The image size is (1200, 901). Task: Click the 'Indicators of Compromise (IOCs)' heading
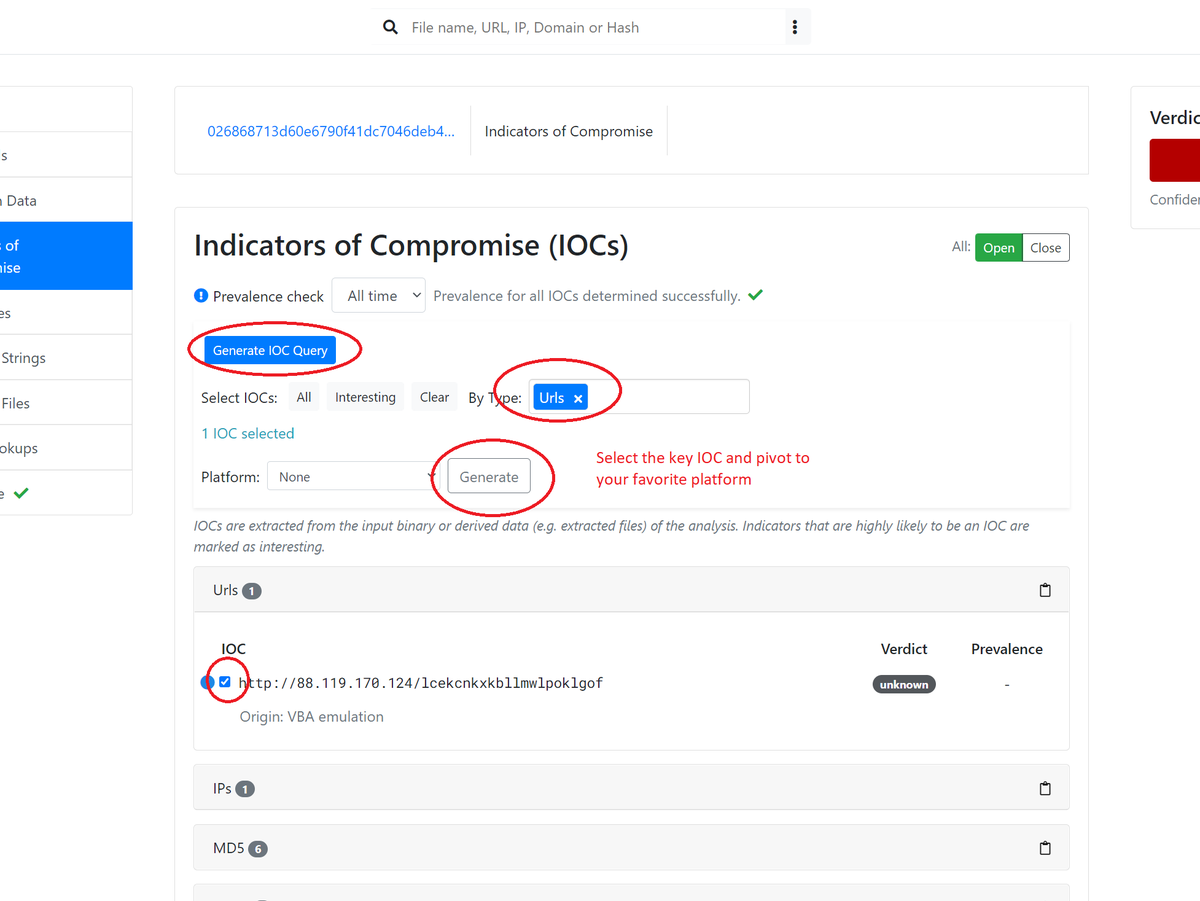coord(411,245)
